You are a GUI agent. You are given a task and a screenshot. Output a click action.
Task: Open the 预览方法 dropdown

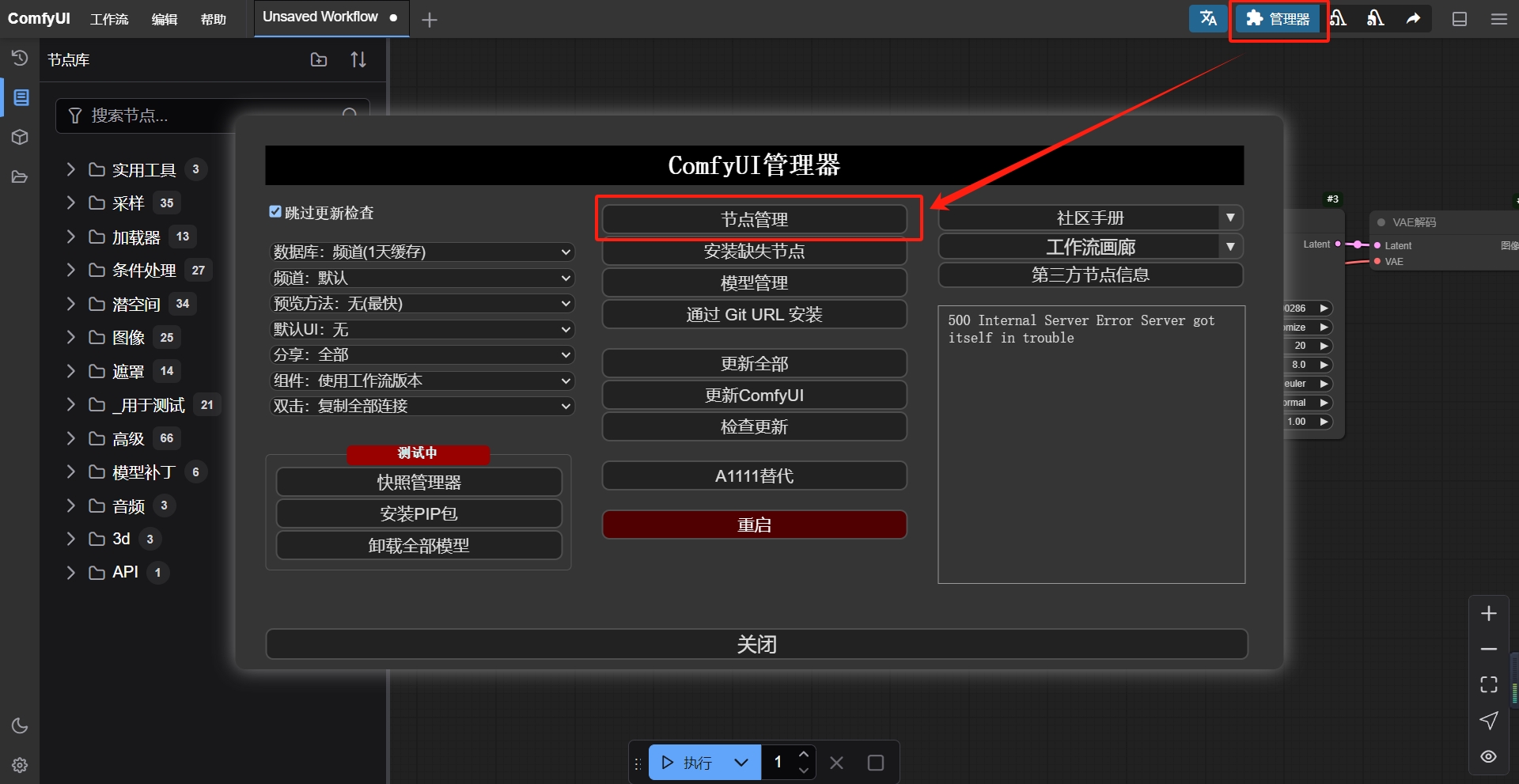422,303
